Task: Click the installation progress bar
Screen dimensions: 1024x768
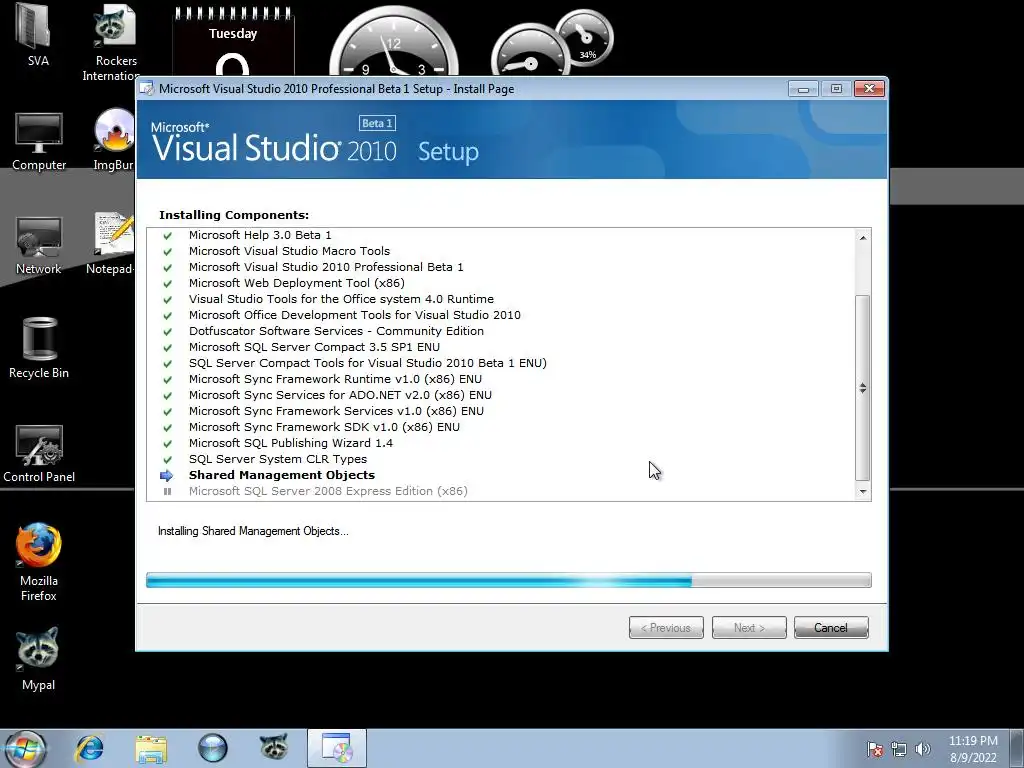Action: pos(509,580)
